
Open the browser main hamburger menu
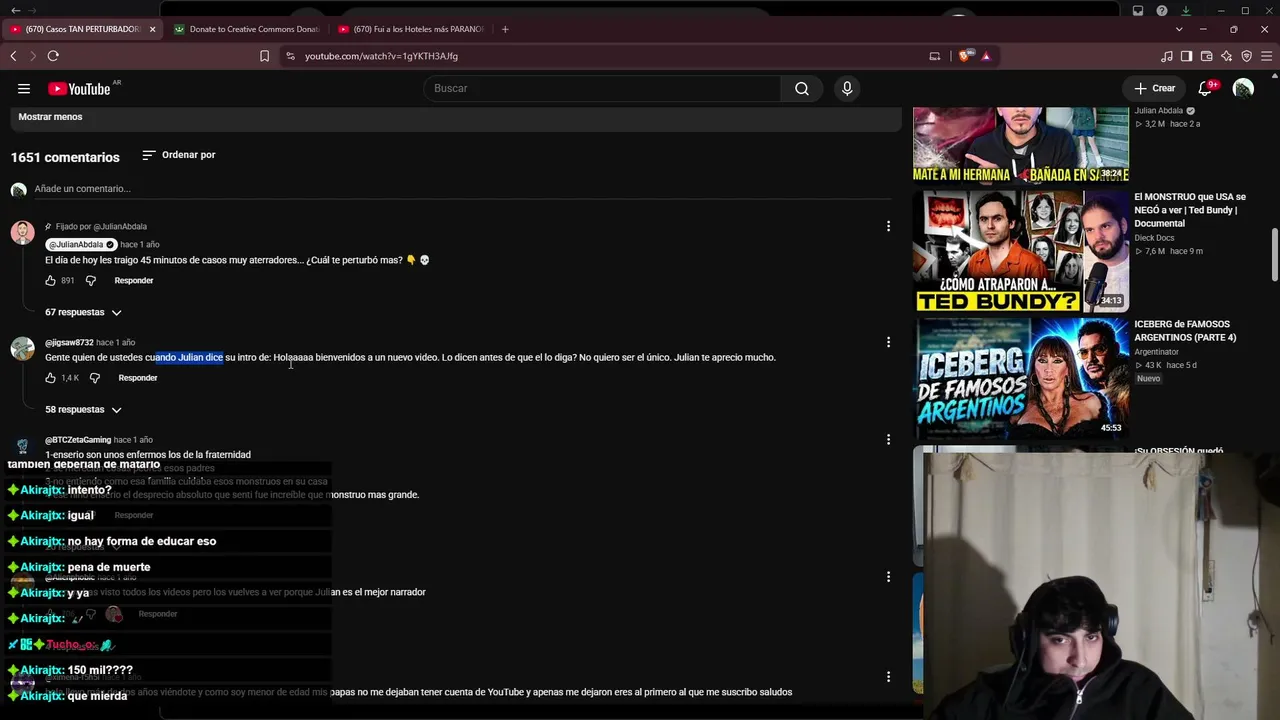coord(1266,56)
